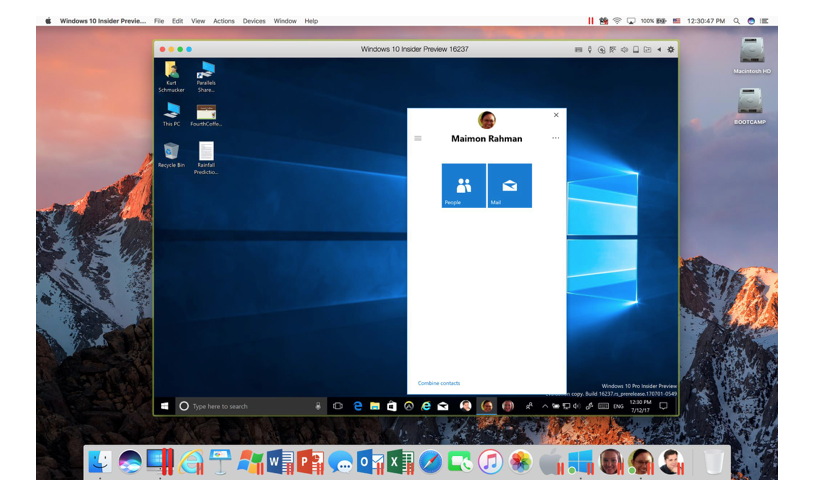Select the This PC desktop icon
This screenshot has height=498, width=820.
coord(172,115)
